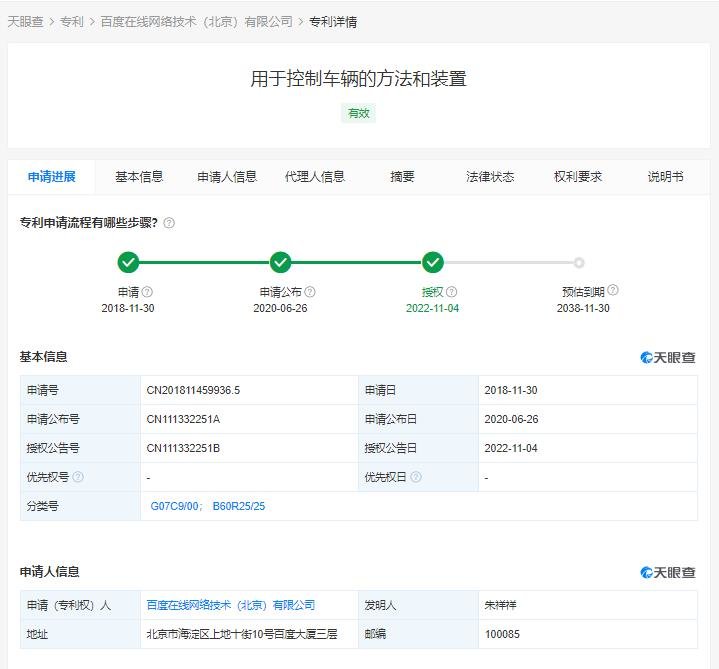Viewport: 719px width, 669px height.
Task: Click address 北京市海淀区上地十街10号百度大厦三层
Action: [242, 634]
